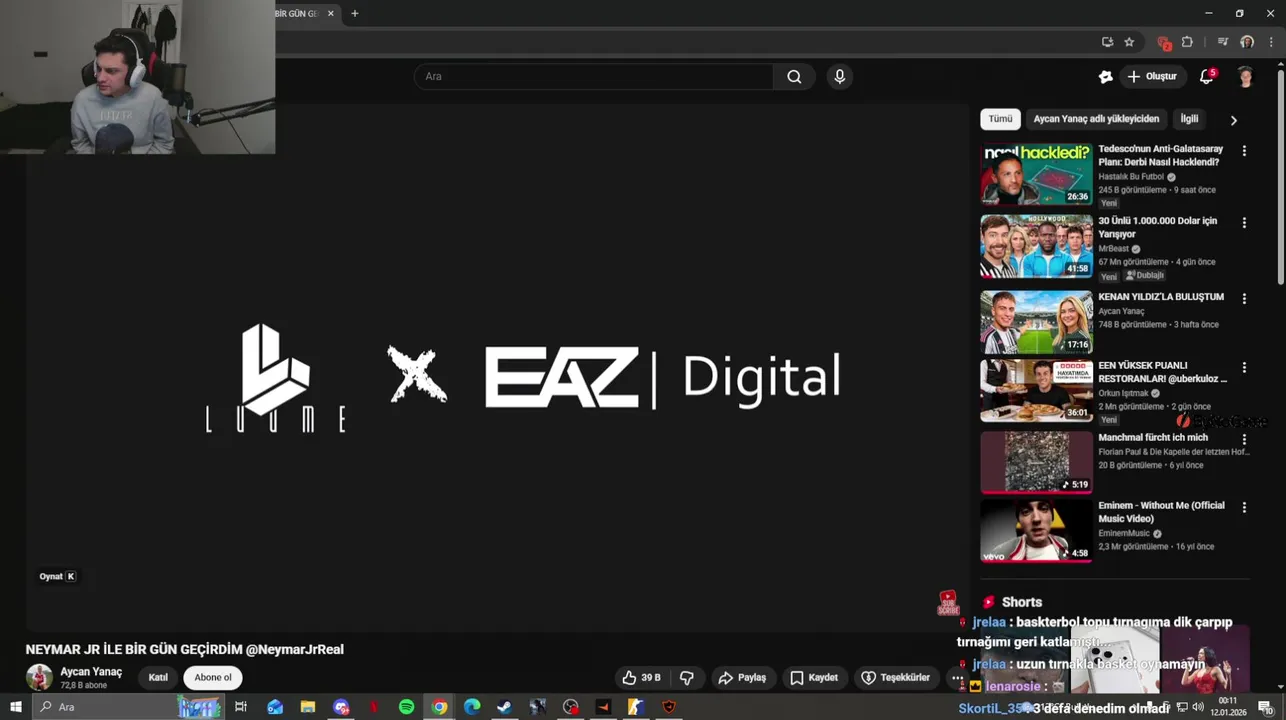Start voice search with the microphone icon

[839, 77]
